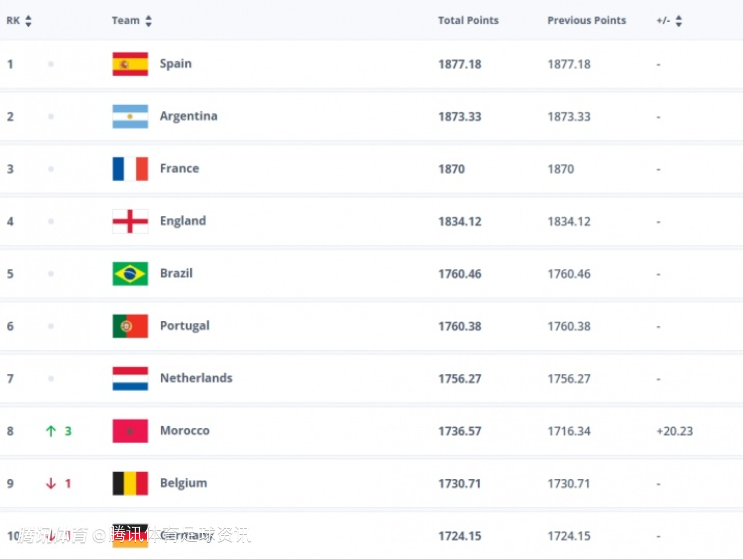Viewport: 743px width, 559px height.
Task: Click the Spain flag icon
Action: coord(130,64)
